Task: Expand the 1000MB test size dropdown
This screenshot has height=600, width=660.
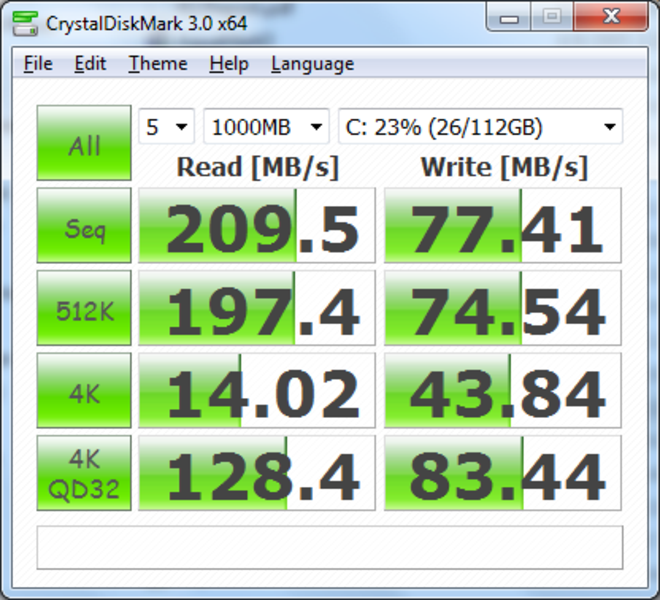Action: (266, 126)
